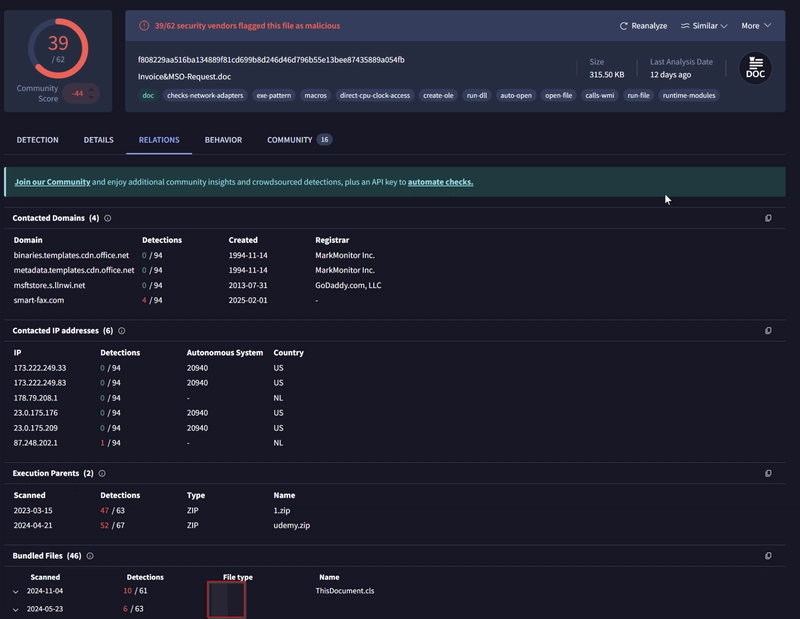Click the runtime-modules tag
Screen dimensions: 800x619
pos(689,95)
